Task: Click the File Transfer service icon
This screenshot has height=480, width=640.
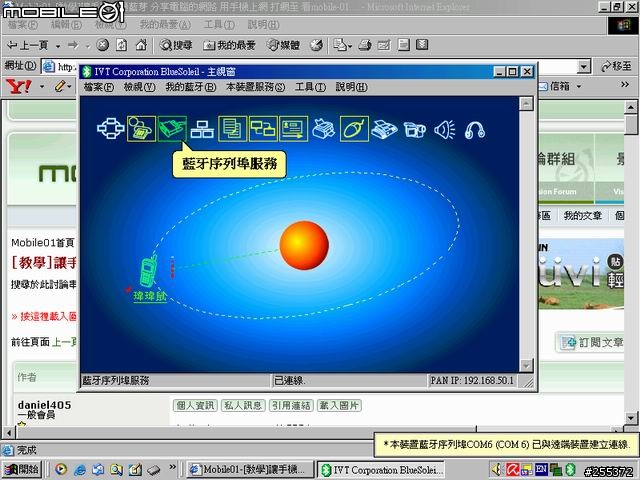Action: pyautogui.click(x=233, y=129)
